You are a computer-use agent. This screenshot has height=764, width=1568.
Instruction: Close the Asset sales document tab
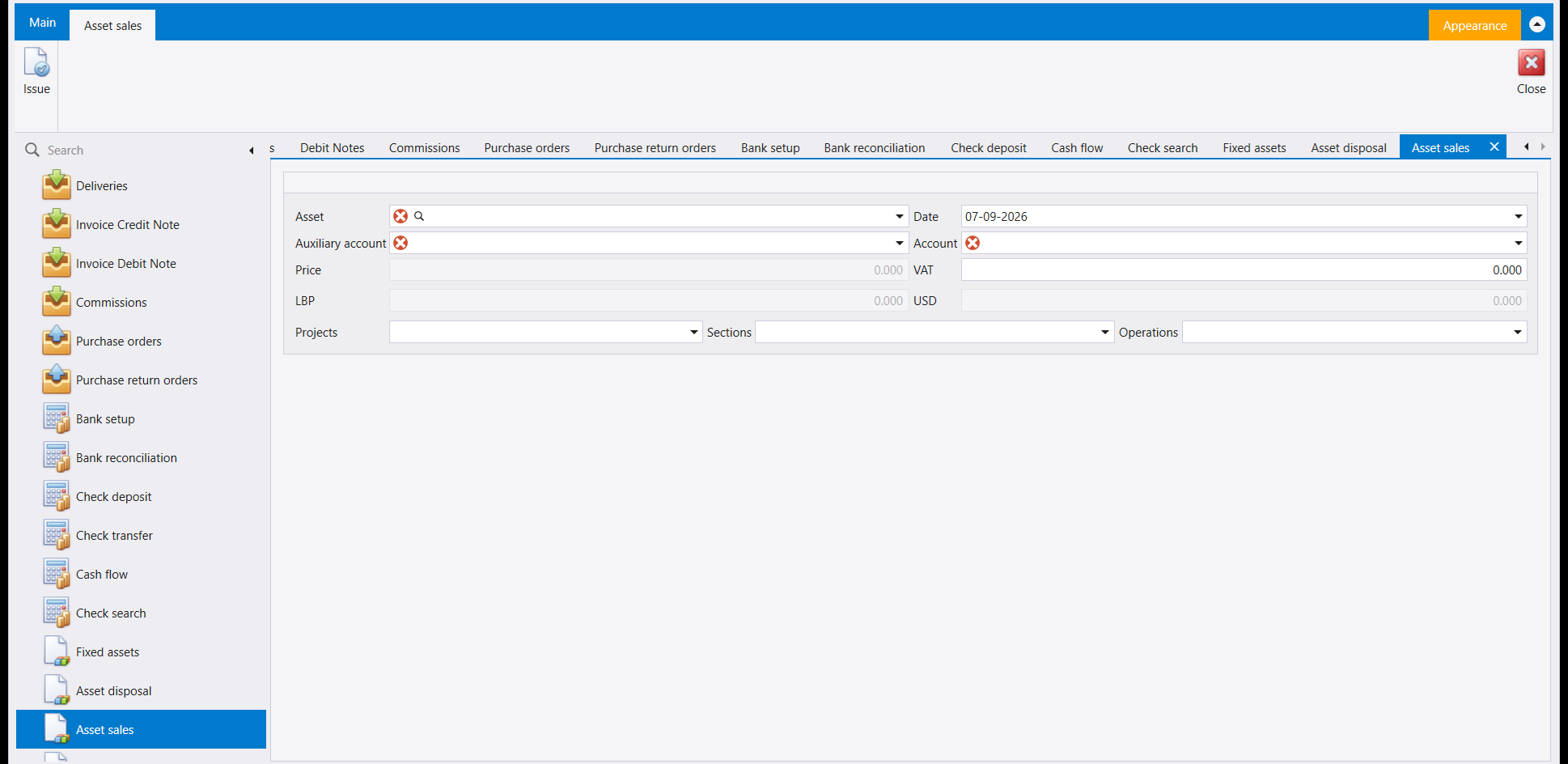(1494, 146)
